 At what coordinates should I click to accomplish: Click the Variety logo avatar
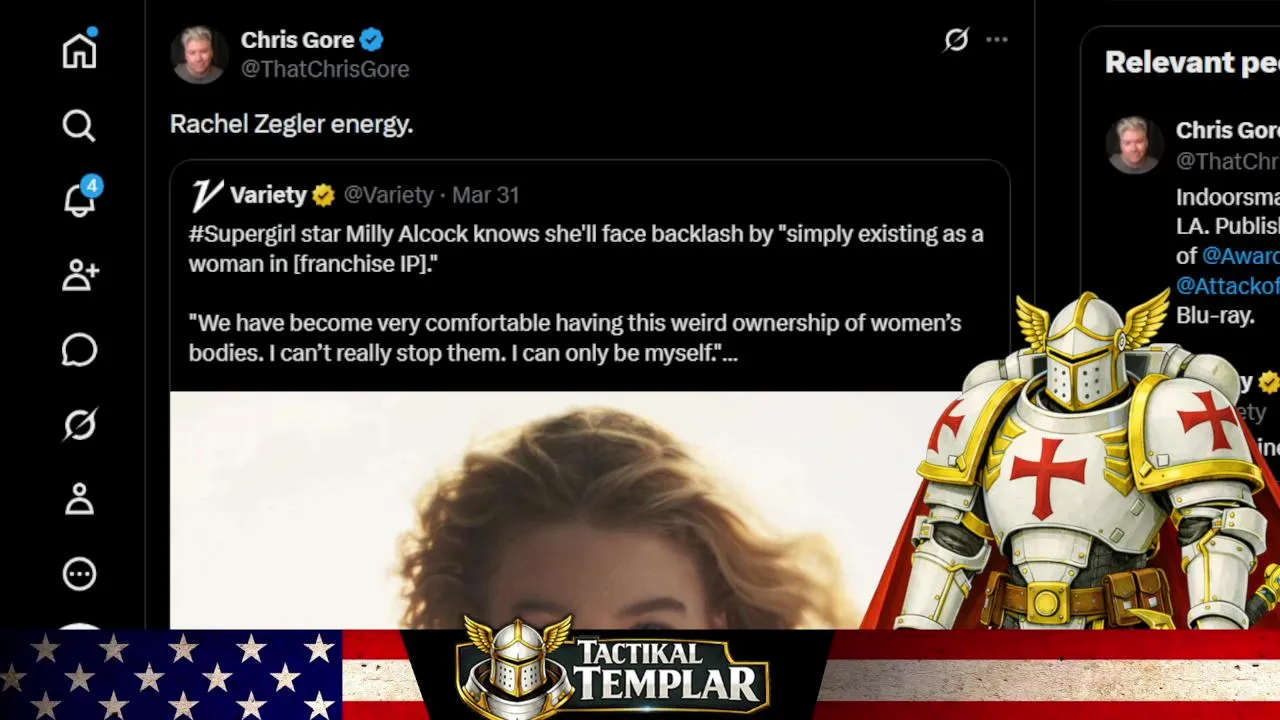point(206,195)
